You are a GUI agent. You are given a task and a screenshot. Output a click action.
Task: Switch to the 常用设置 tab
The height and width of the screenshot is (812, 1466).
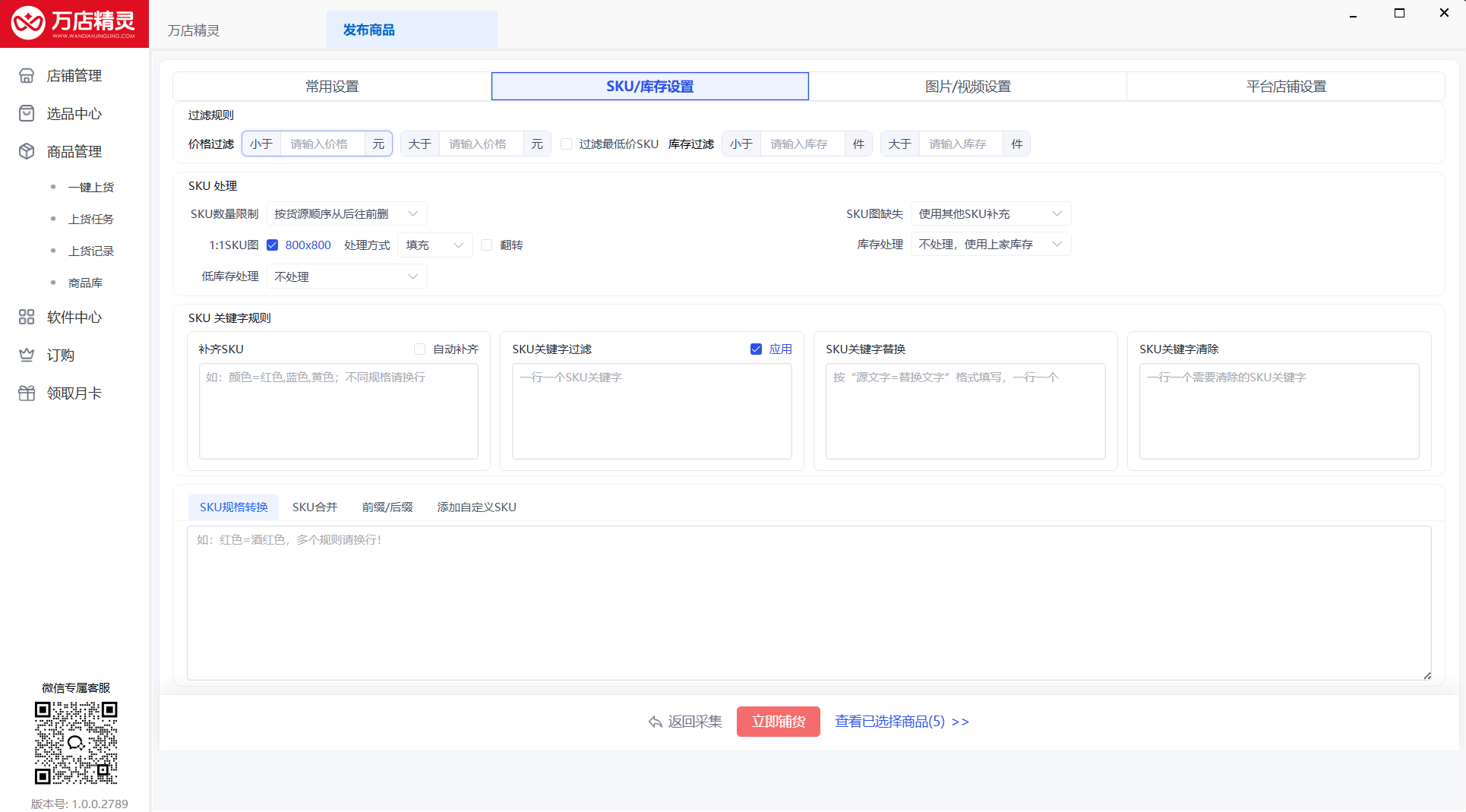pyautogui.click(x=332, y=87)
